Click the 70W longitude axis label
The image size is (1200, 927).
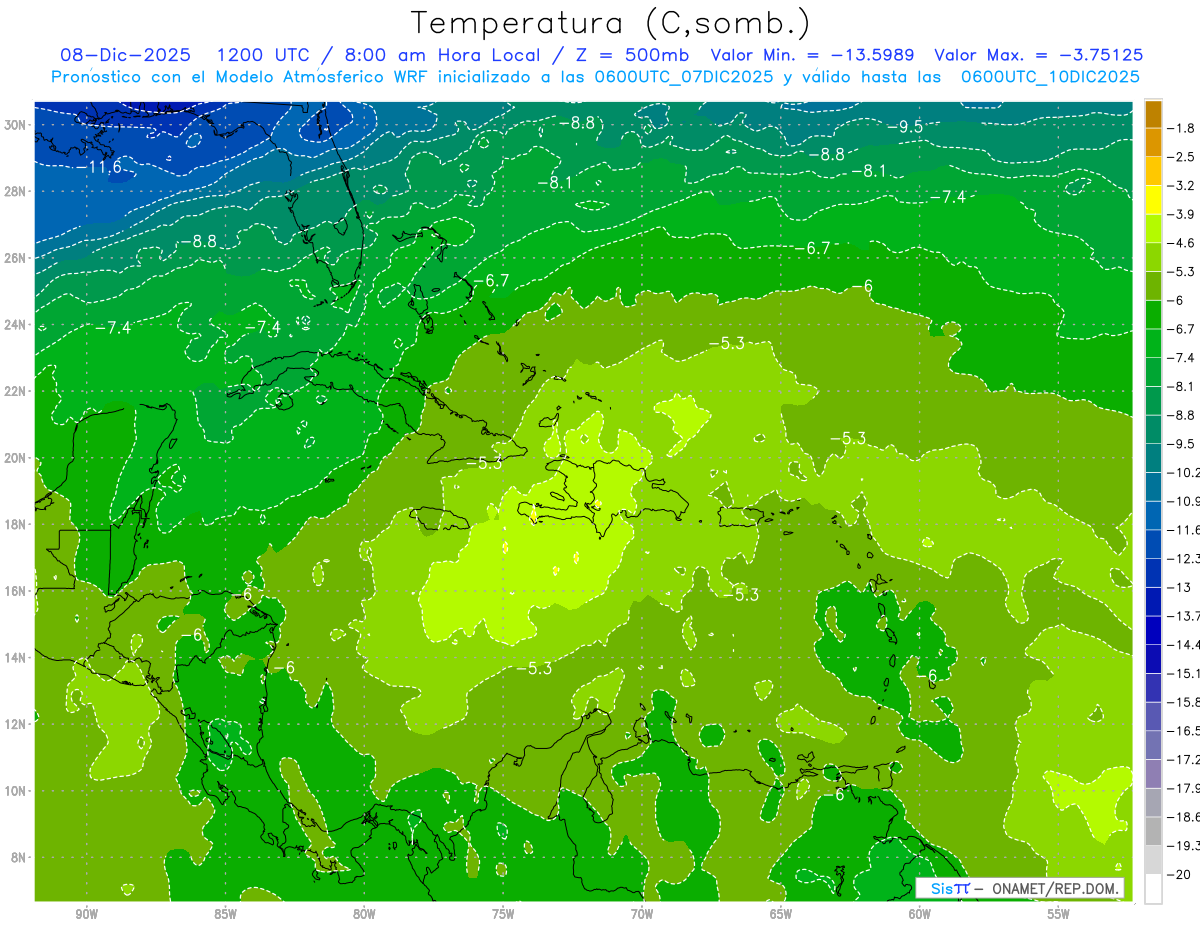point(642,915)
